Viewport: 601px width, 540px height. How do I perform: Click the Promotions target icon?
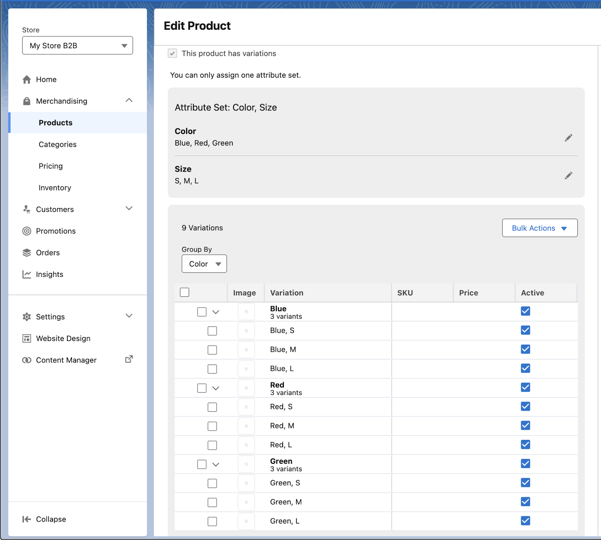[x=26, y=231]
